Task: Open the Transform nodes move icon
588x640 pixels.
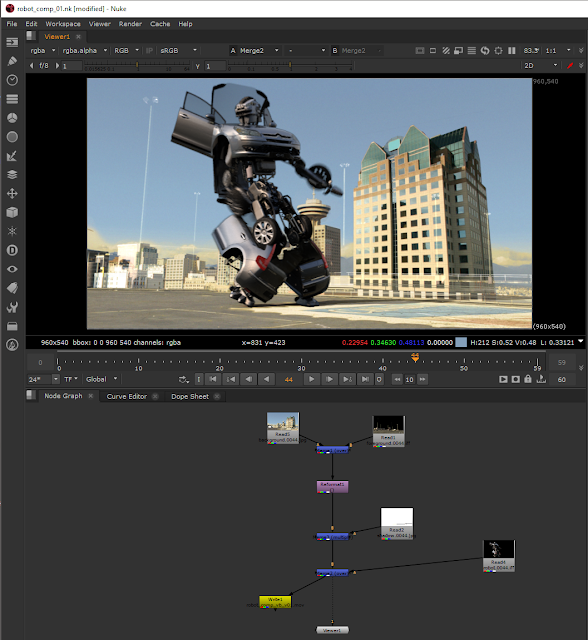Action: click(x=12, y=193)
